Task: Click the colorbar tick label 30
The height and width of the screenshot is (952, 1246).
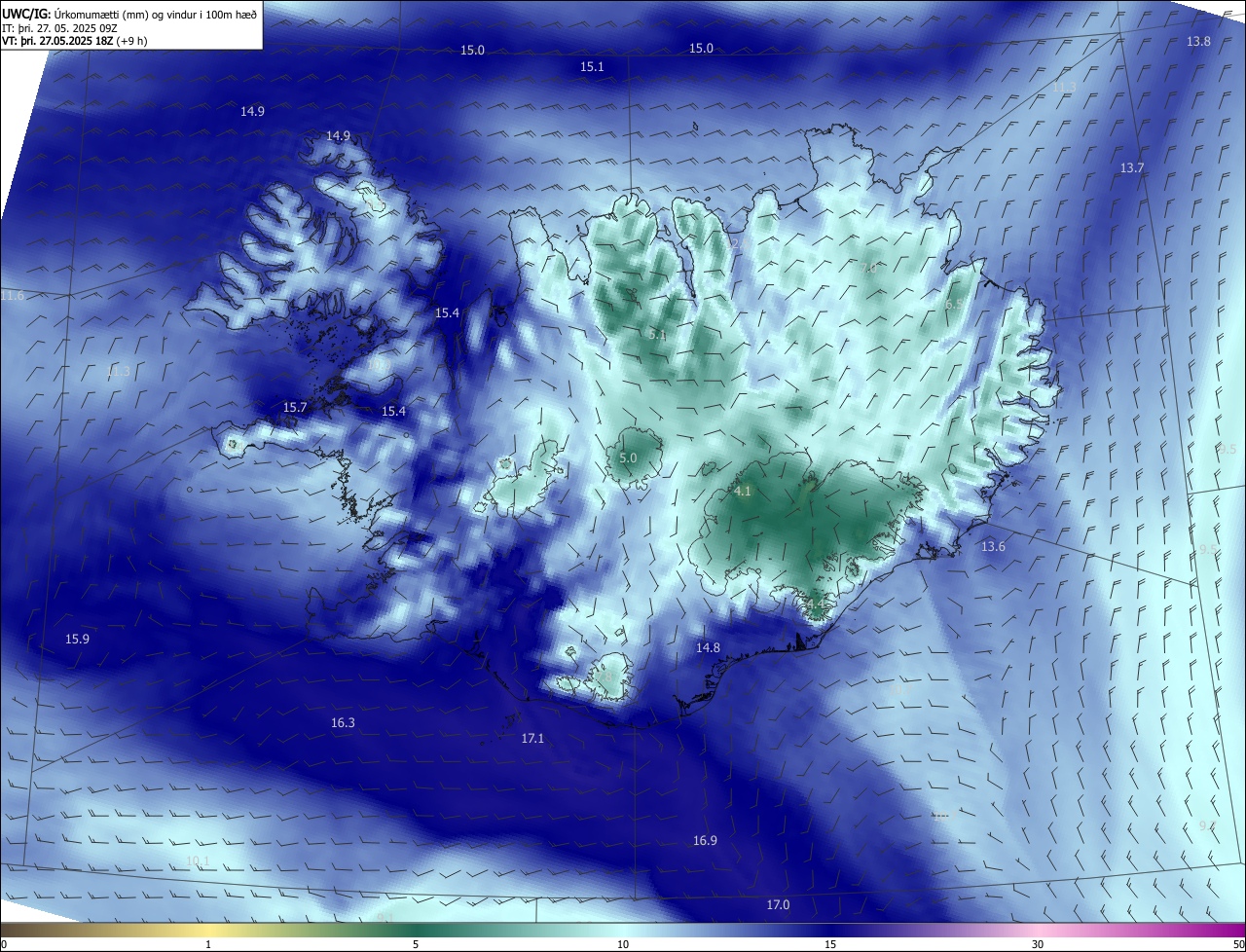Action: point(1038,944)
